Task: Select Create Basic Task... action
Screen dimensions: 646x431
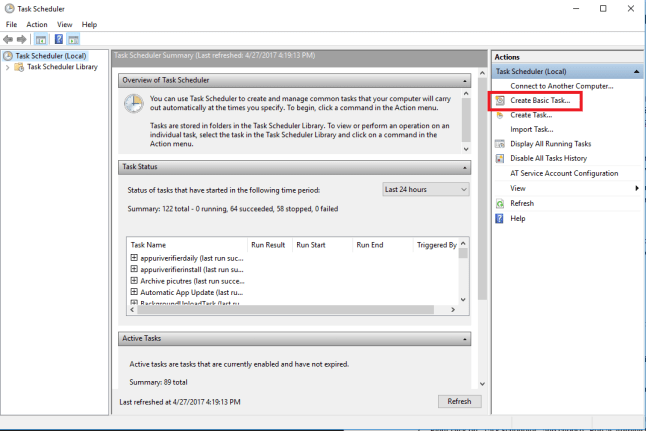Action: pyautogui.click(x=540, y=101)
